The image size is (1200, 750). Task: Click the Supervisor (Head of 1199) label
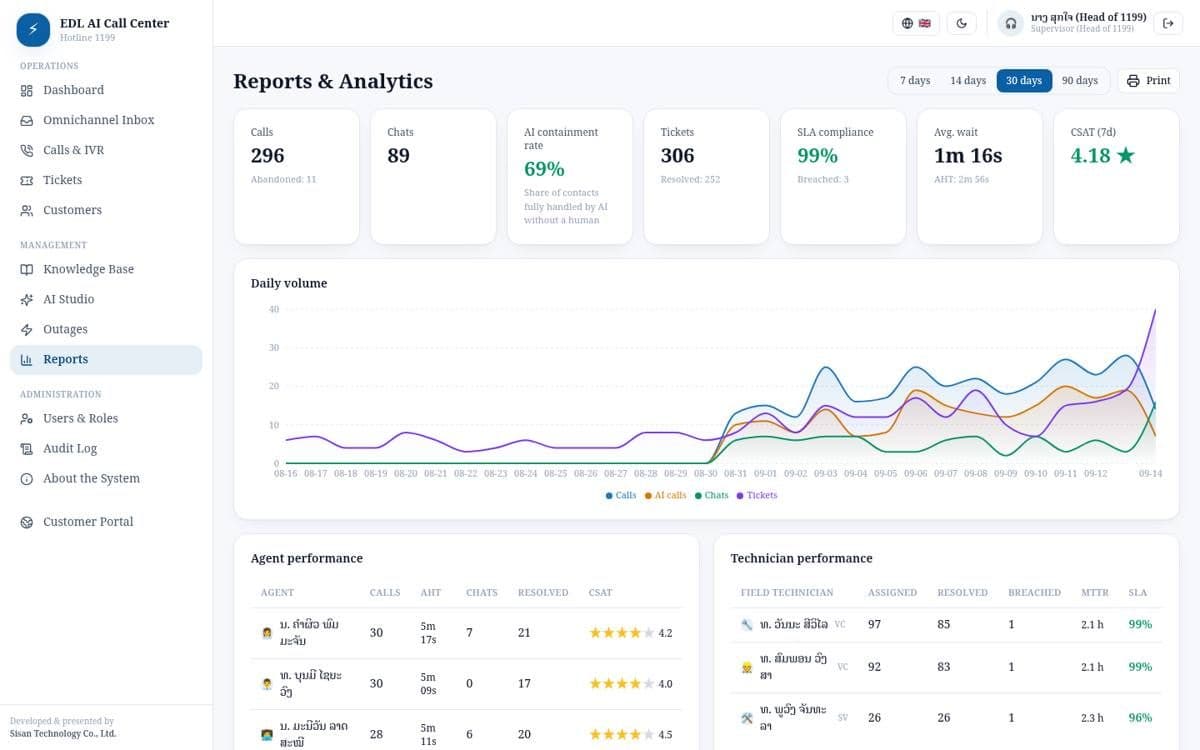point(1082,29)
